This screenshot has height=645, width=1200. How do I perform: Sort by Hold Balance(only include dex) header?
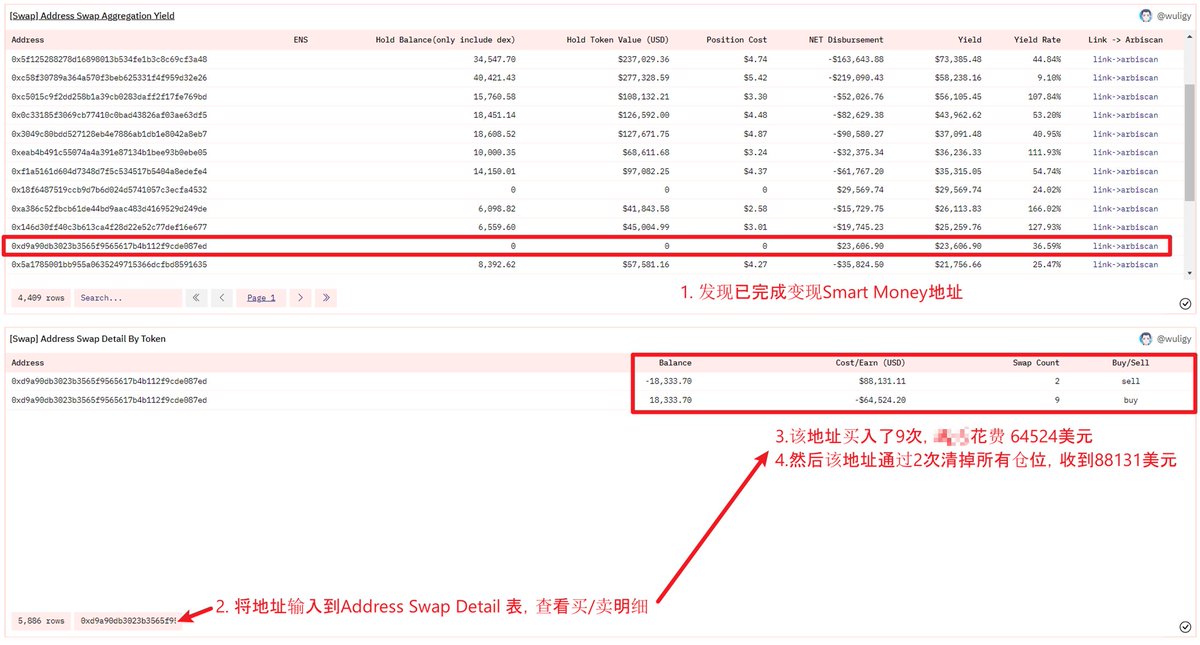(x=446, y=40)
